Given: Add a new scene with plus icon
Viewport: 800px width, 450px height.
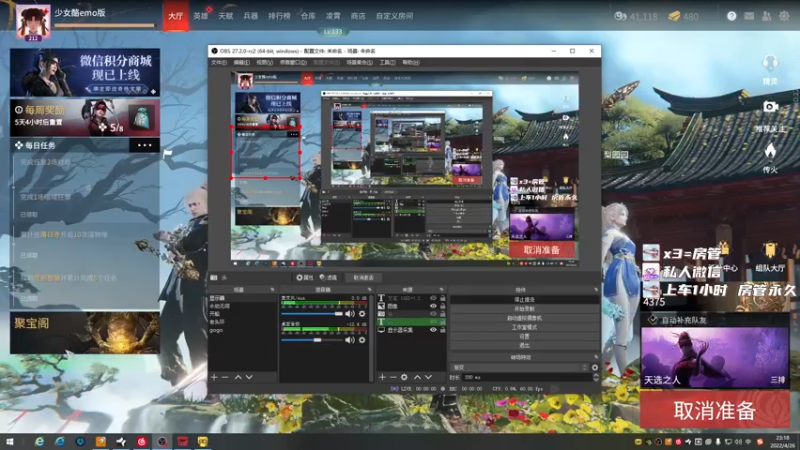Looking at the screenshot, I should pyautogui.click(x=214, y=377).
